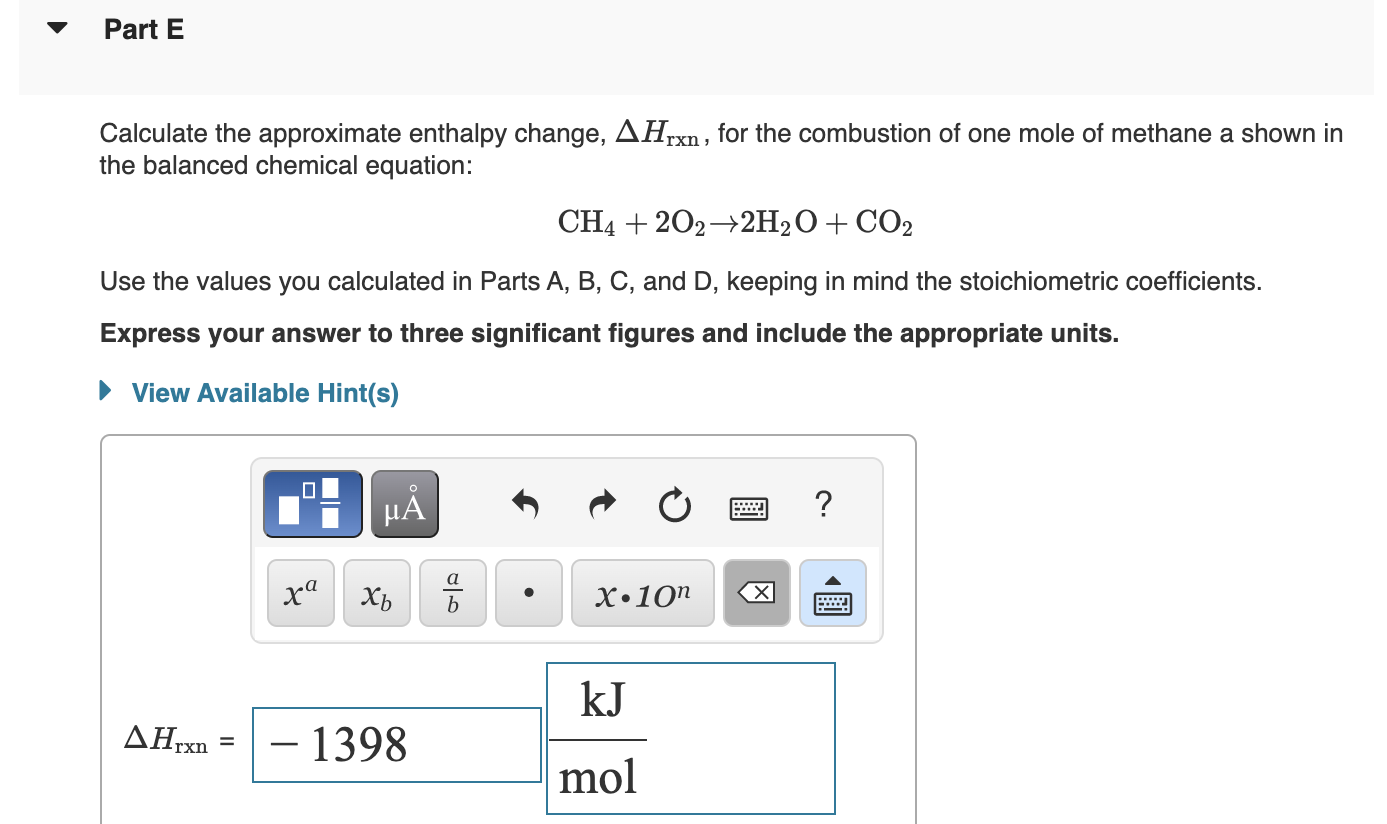This screenshot has height=824, width=1387.
Task: Open the View Available Hint(s) link
Action: click(263, 392)
